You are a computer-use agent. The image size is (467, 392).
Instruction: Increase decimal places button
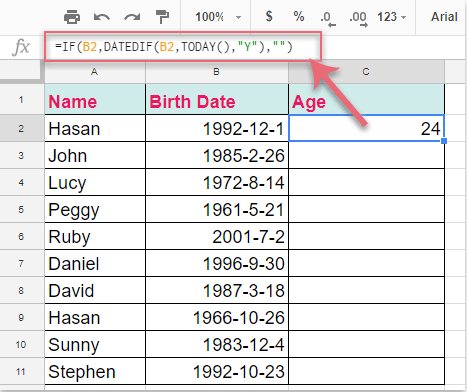pos(358,18)
